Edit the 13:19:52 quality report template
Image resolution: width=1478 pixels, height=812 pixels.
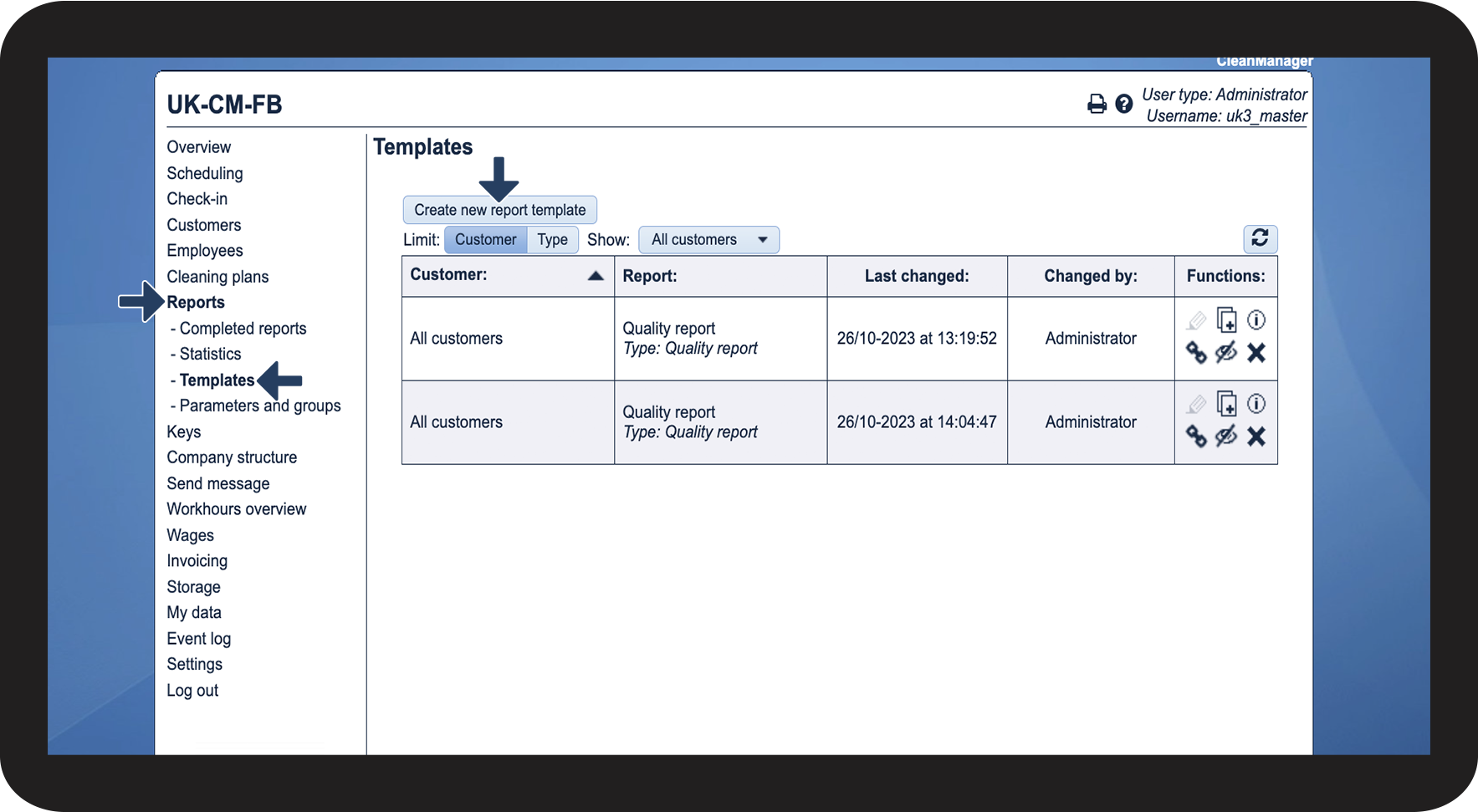(1196, 320)
